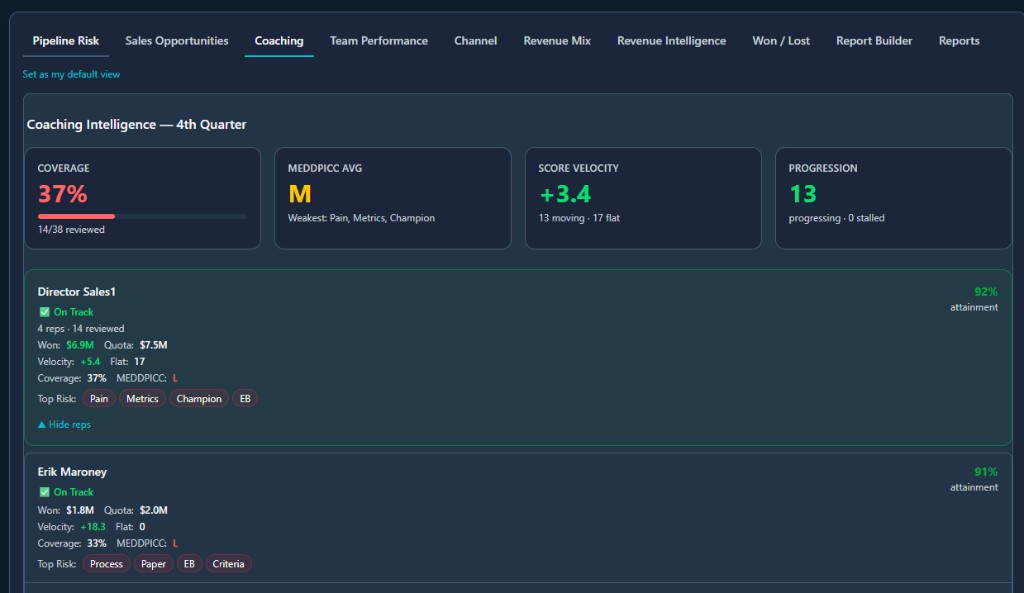The width and height of the screenshot is (1024, 593).
Task: Open the Score Velocity summary card
Action: click(x=643, y=198)
